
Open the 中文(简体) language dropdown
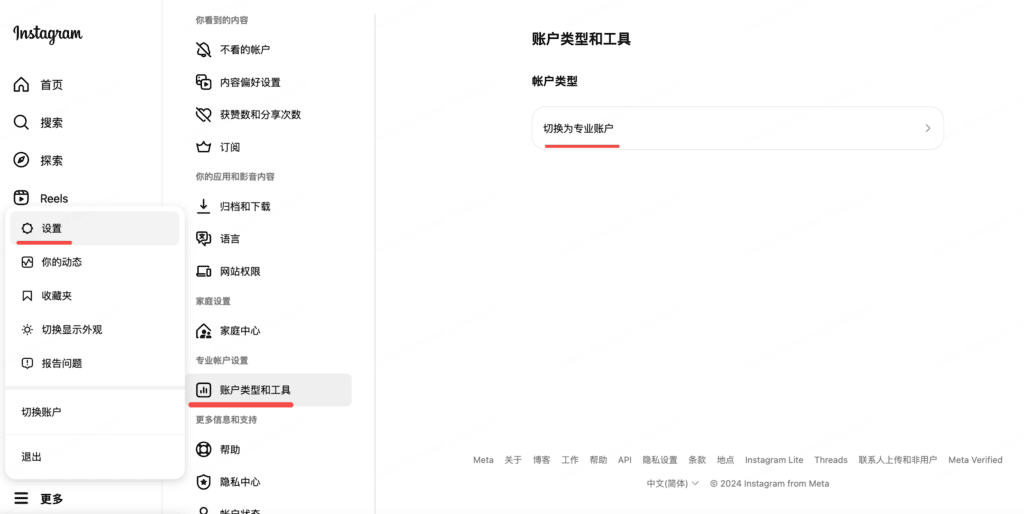(672, 483)
